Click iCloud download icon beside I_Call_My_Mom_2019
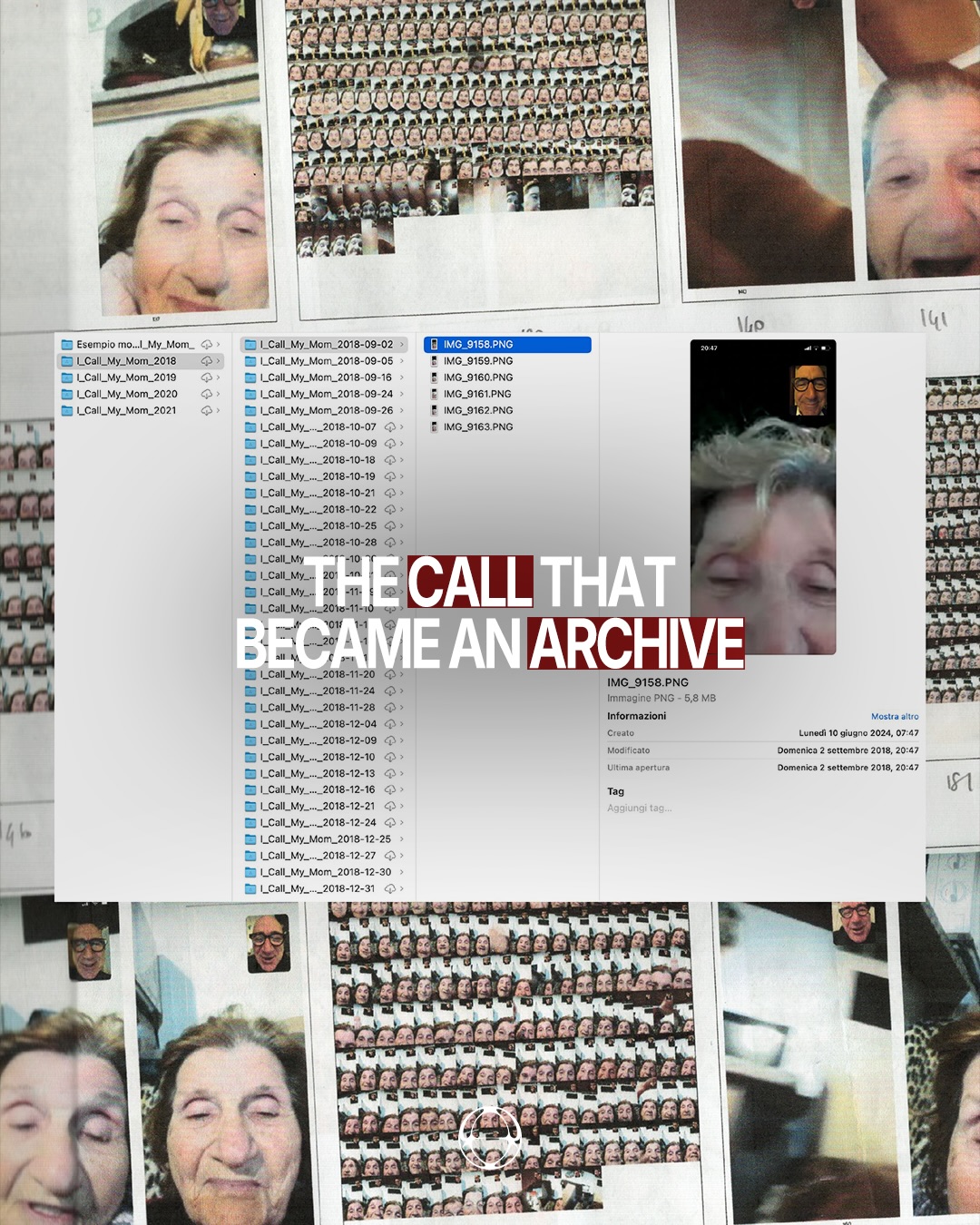Viewport: 980px width, 1225px height. (x=207, y=377)
